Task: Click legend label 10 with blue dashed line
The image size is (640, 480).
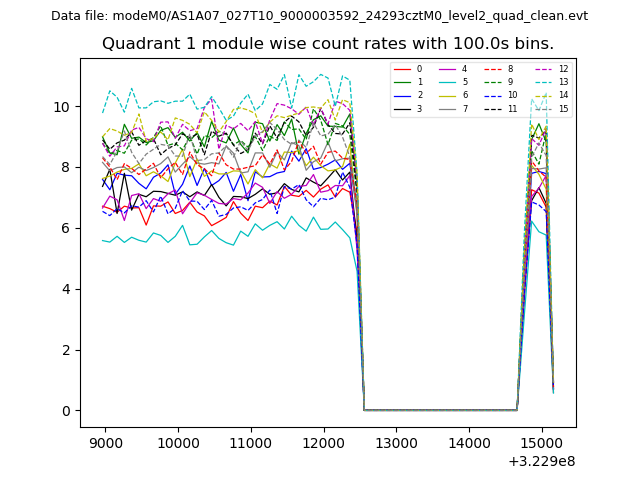Action: pos(512,95)
